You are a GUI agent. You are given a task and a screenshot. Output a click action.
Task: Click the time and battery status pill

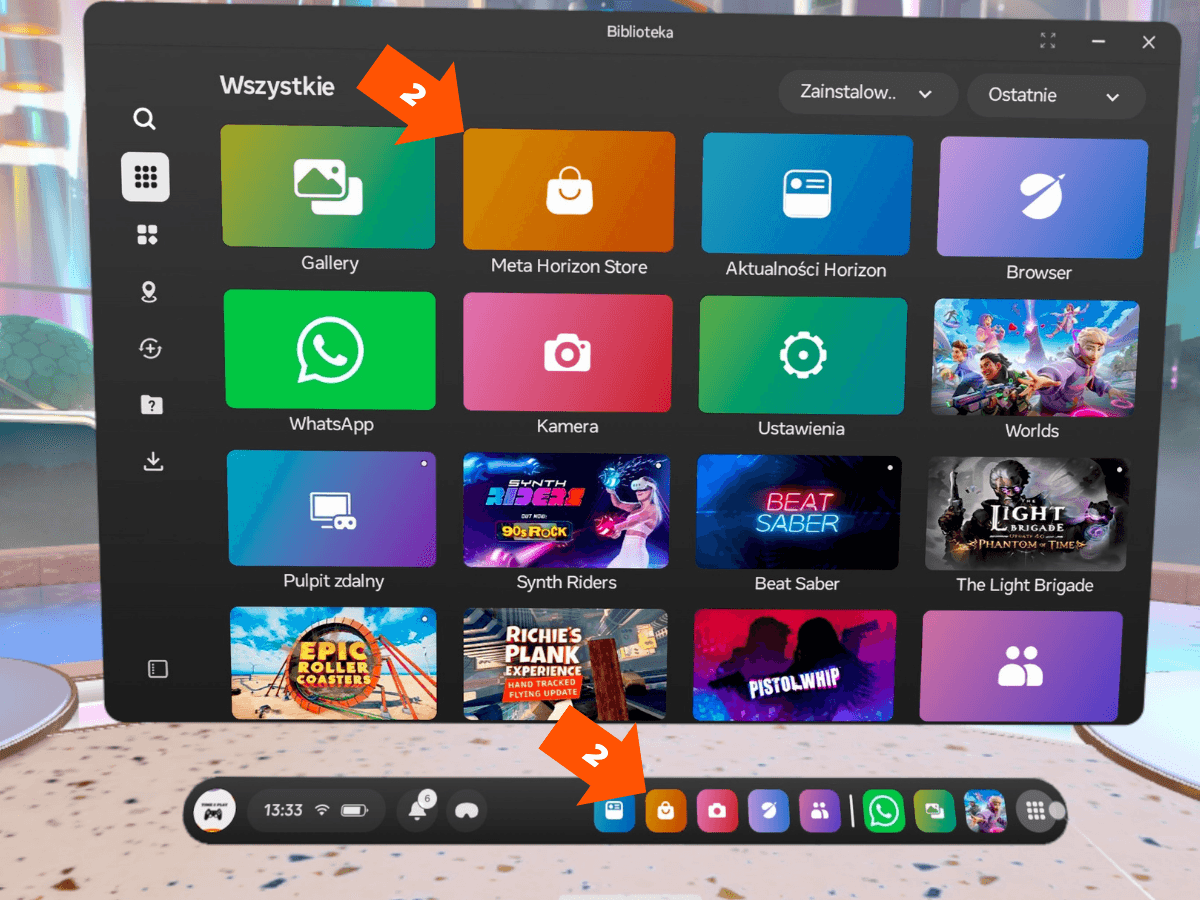[x=315, y=810]
